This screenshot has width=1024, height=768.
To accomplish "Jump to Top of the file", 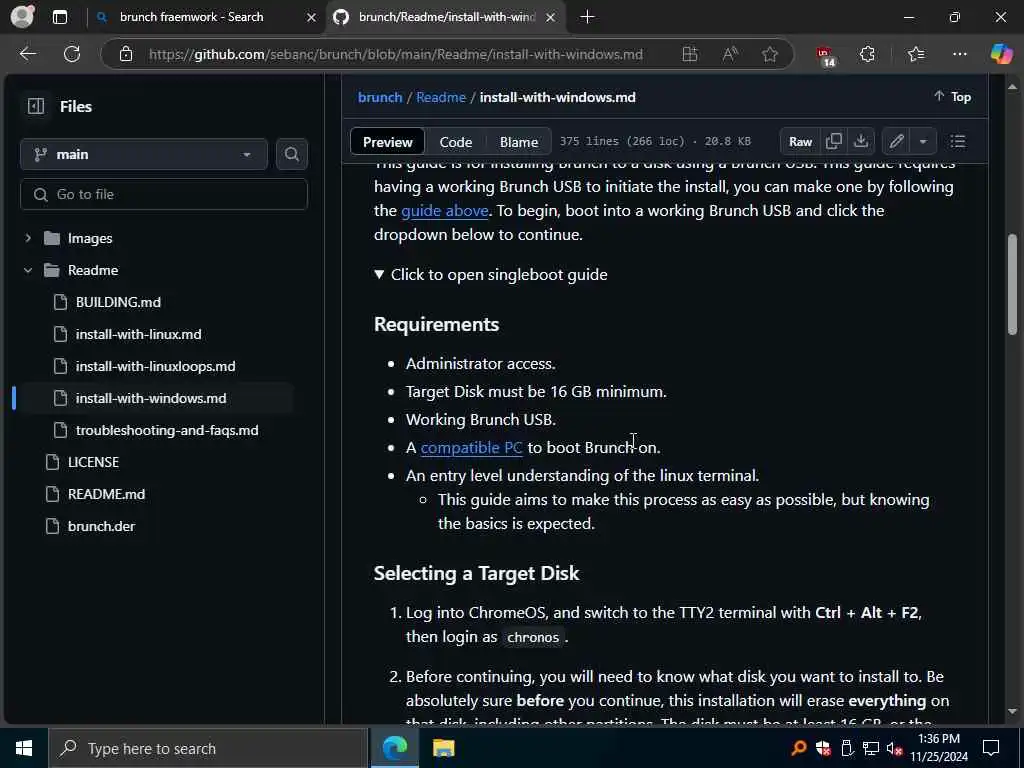I will pos(953,97).
